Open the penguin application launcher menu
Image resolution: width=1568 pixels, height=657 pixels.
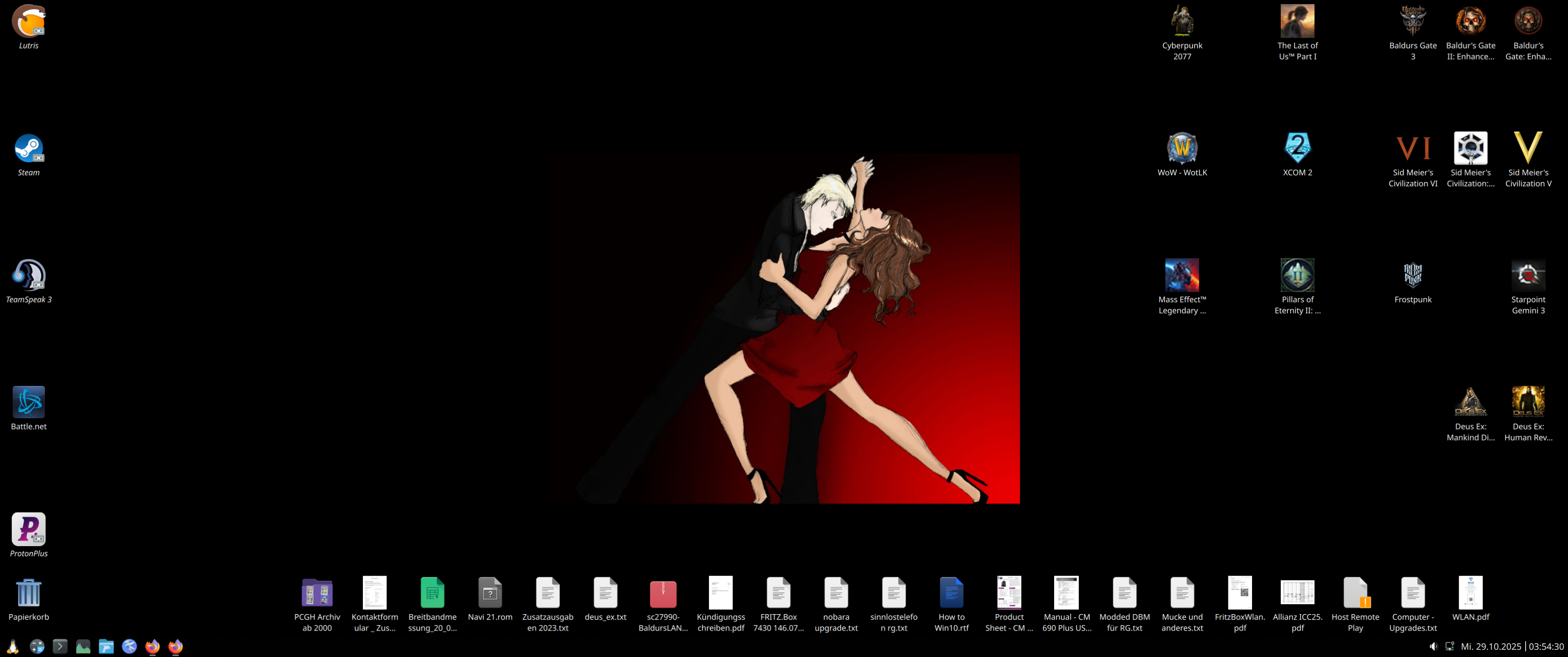[x=13, y=646]
